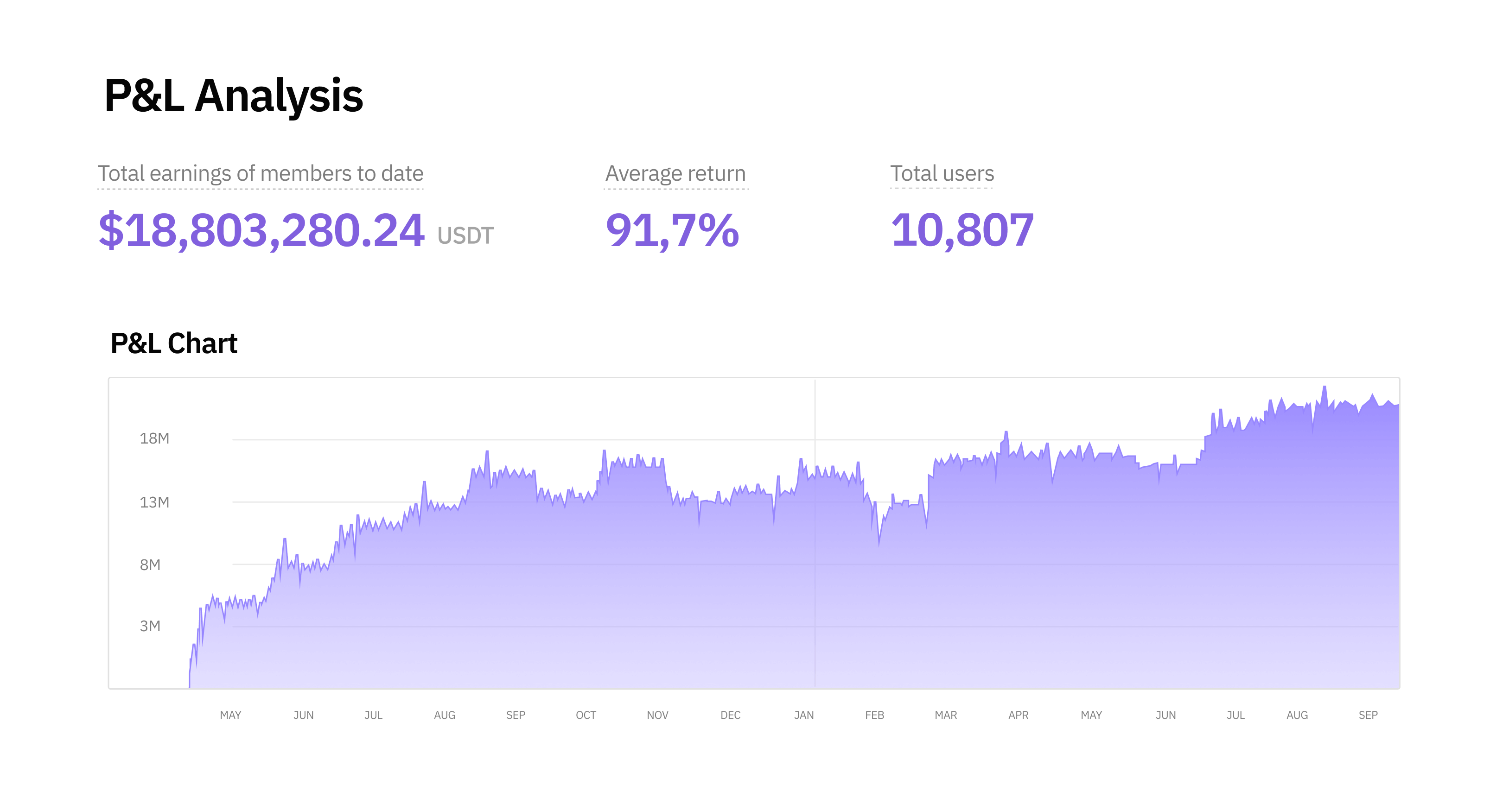The width and height of the screenshot is (1509, 812).
Task: Click the P&L Chart heading
Action: coord(173,343)
